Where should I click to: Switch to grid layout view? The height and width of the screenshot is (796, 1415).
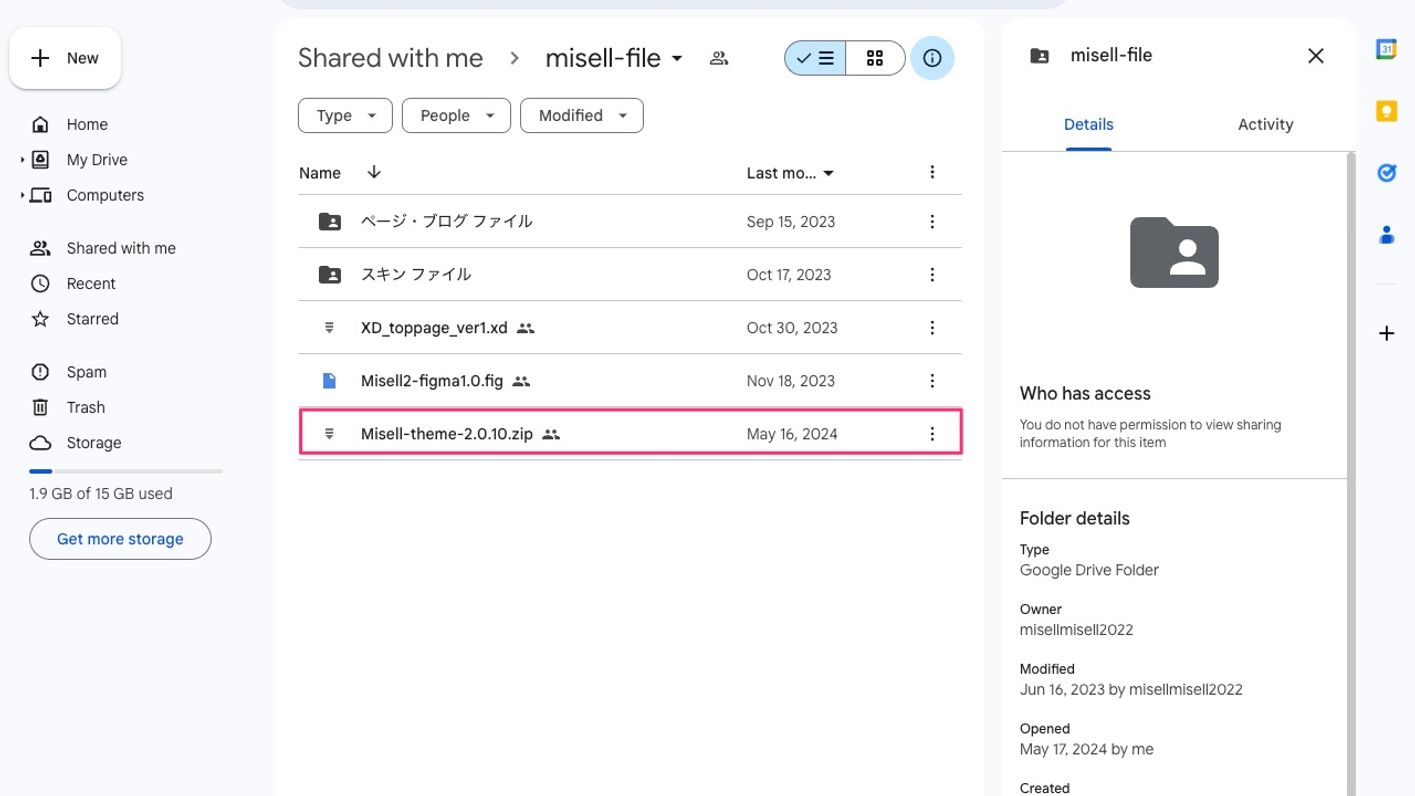click(x=875, y=58)
